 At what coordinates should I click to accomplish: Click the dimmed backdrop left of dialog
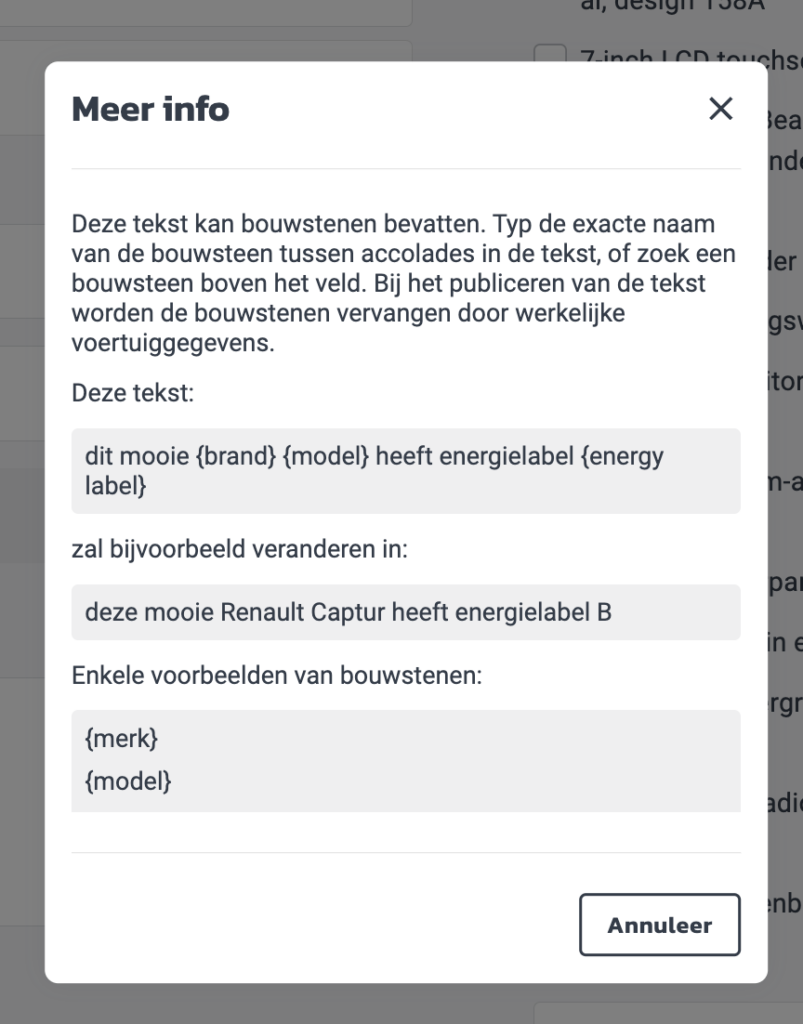click(x=20, y=500)
